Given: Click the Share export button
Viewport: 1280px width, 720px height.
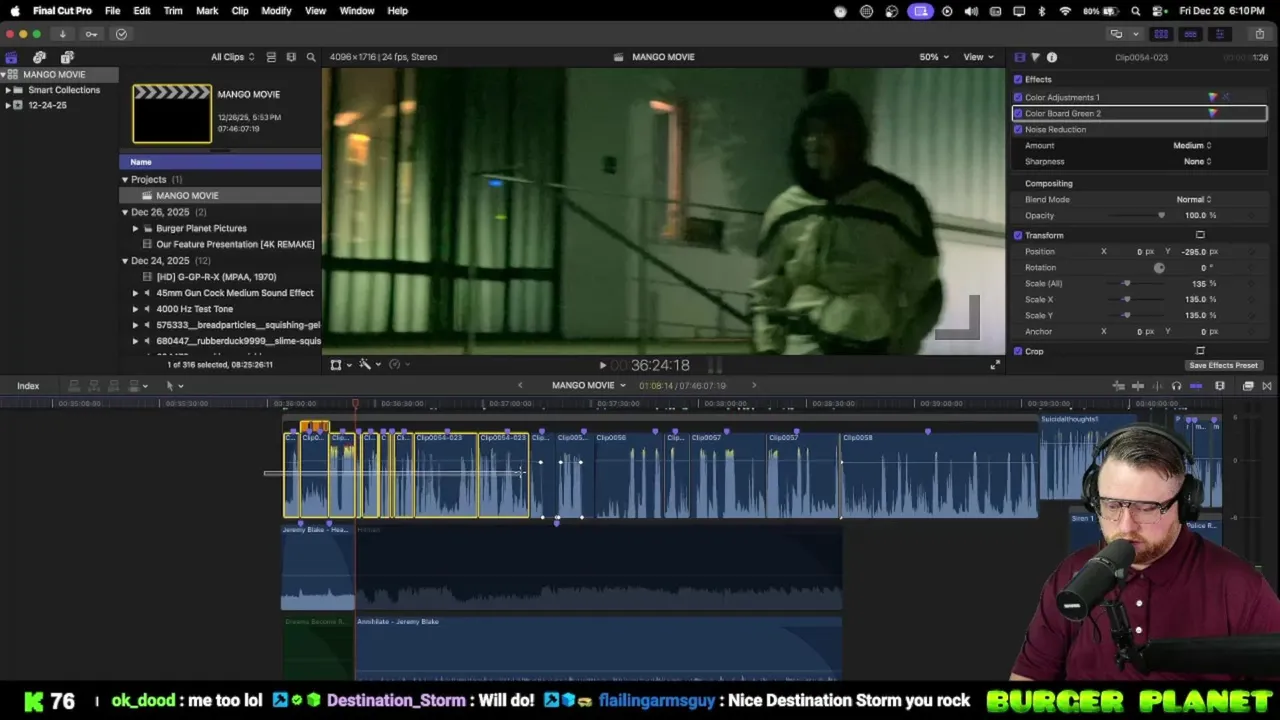Looking at the screenshot, I should pos(1259,34).
